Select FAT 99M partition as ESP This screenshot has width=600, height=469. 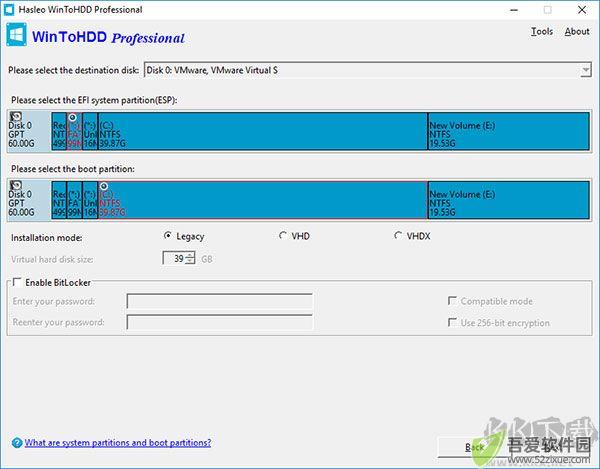(x=74, y=131)
